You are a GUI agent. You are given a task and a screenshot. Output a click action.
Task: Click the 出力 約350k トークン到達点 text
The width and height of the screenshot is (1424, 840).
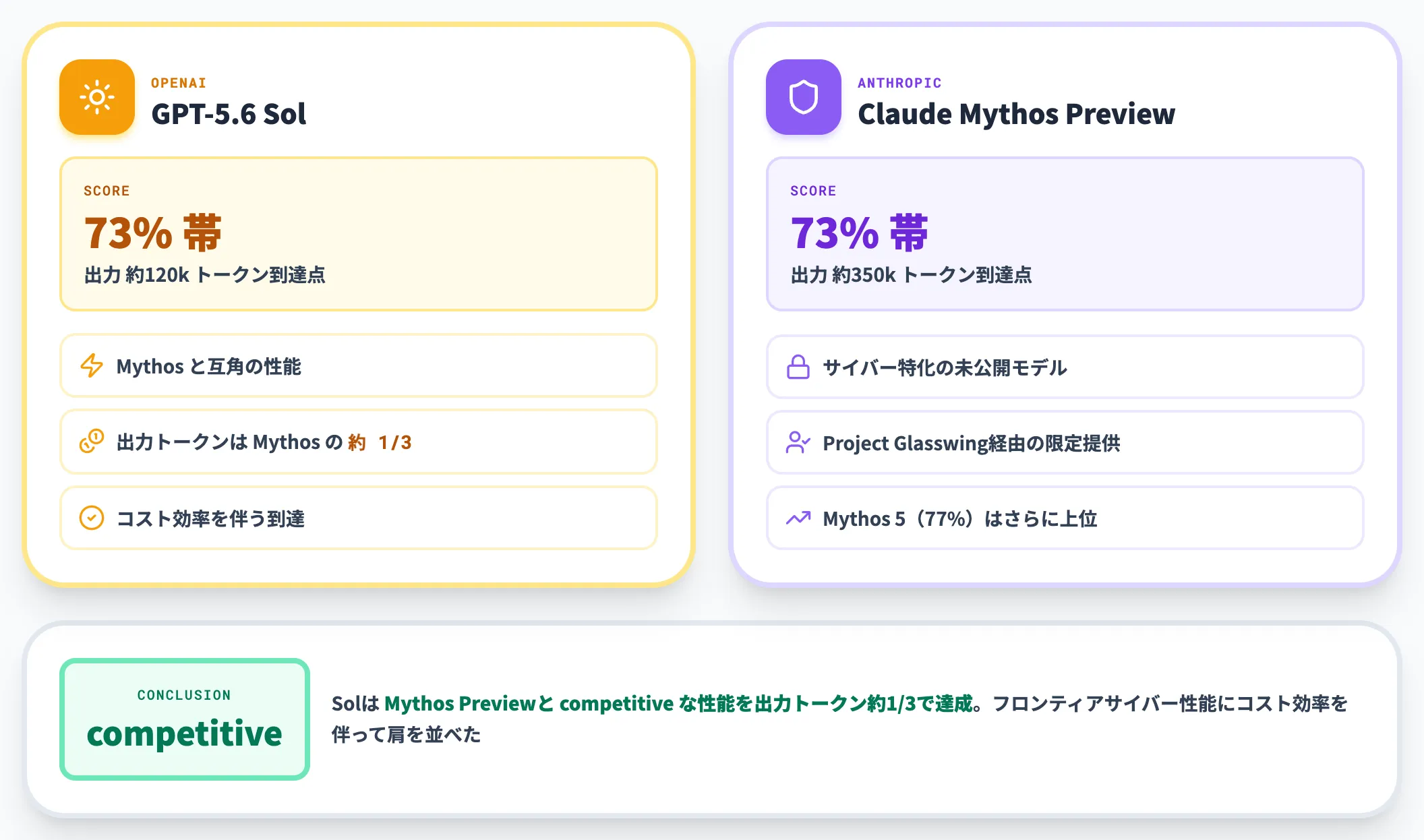(x=911, y=274)
